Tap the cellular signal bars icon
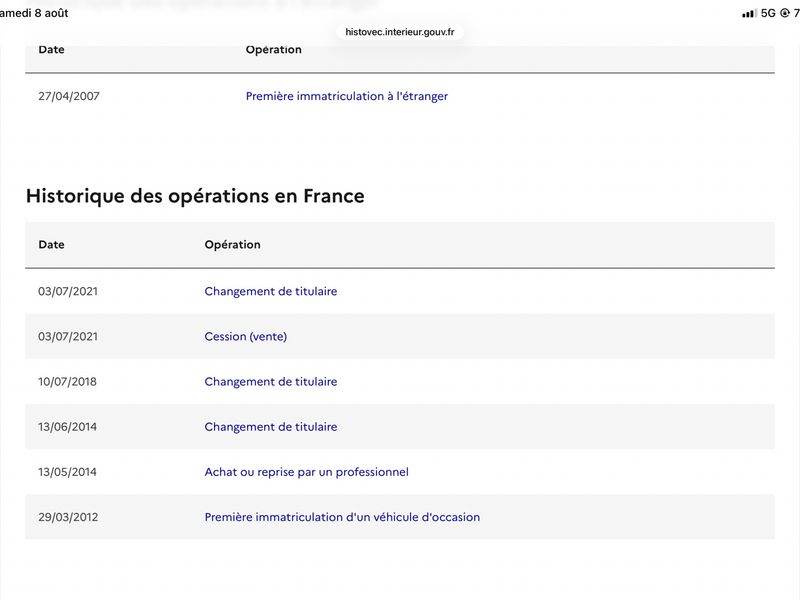The width and height of the screenshot is (800, 600). (748, 14)
